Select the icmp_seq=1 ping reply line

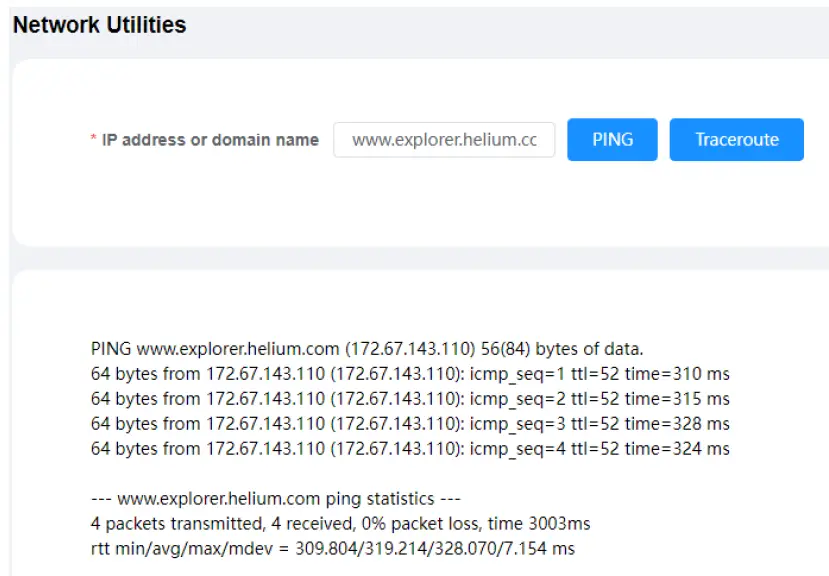click(x=410, y=374)
